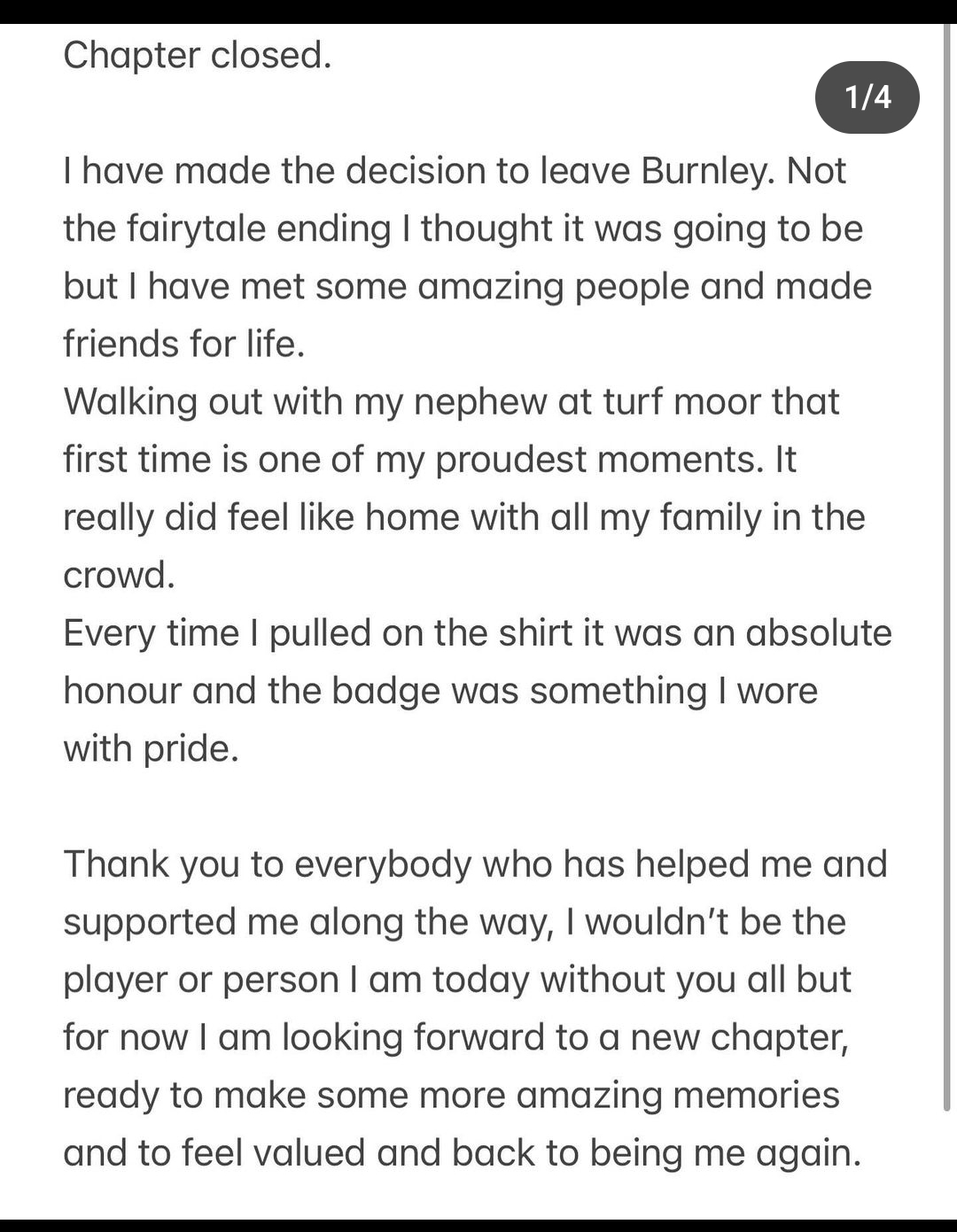Tap the line starting "the fairytale ending"

(463, 229)
